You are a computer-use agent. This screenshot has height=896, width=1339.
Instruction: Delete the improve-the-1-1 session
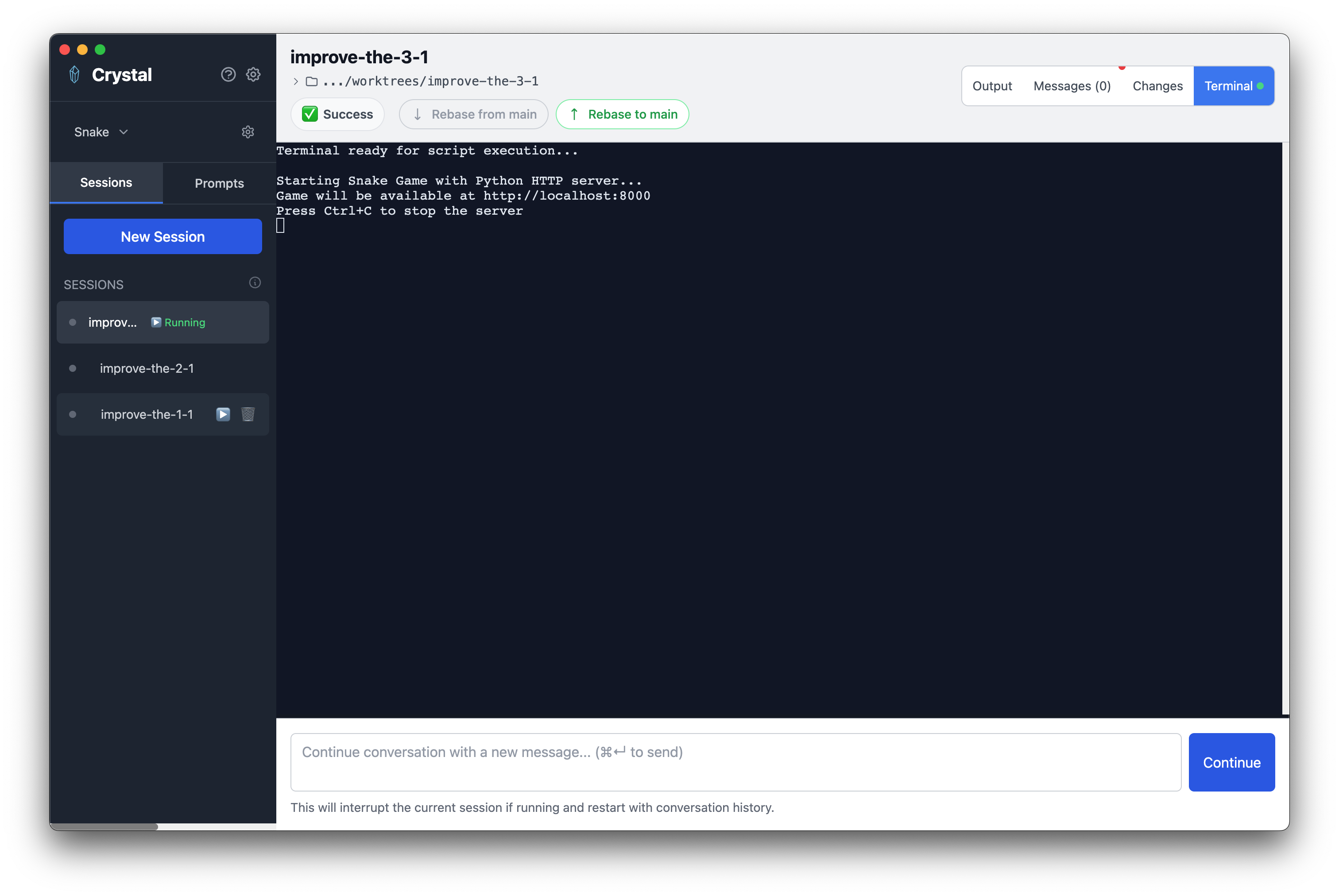tap(248, 414)
